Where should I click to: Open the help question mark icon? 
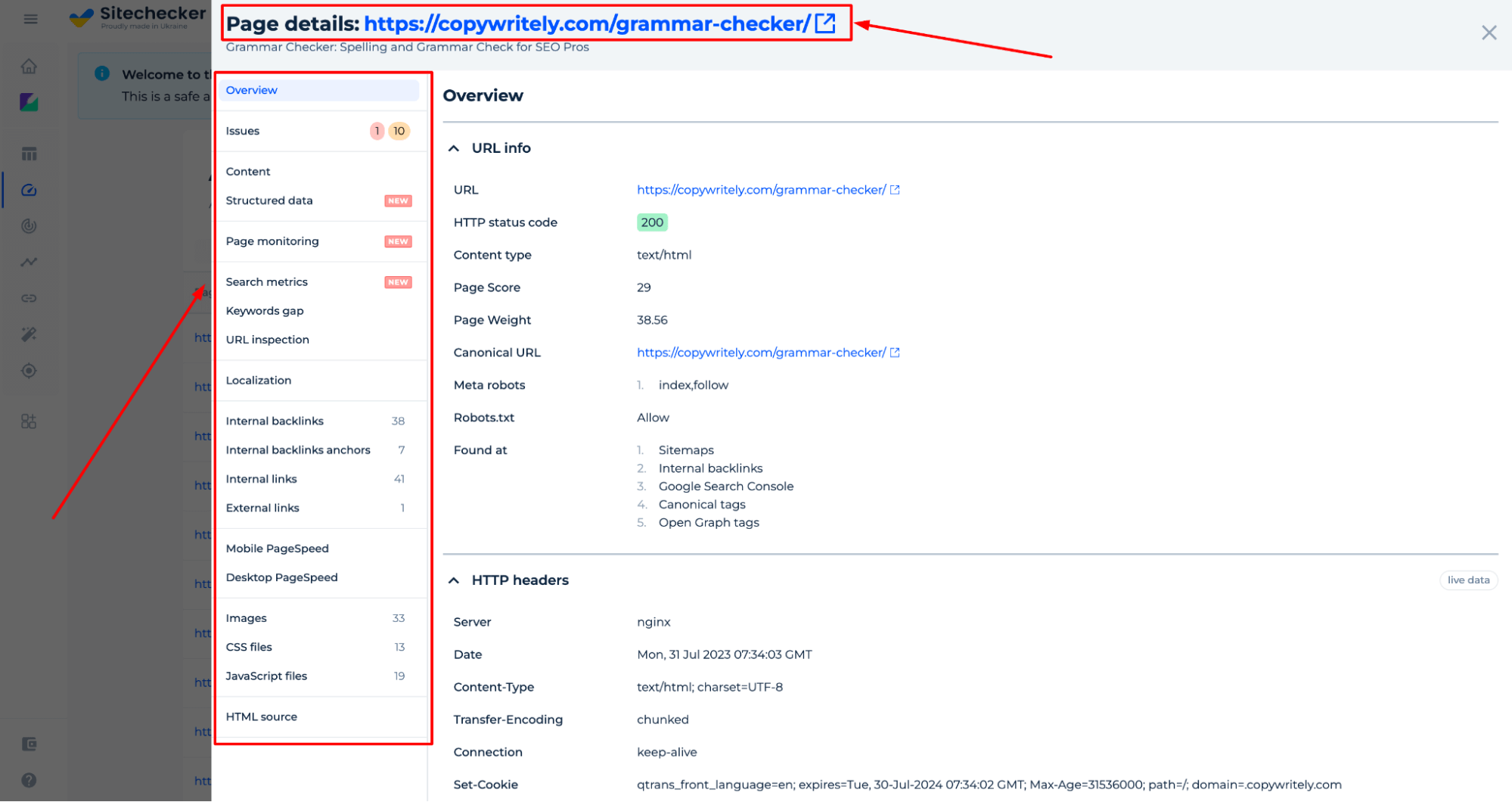[29, 780]
